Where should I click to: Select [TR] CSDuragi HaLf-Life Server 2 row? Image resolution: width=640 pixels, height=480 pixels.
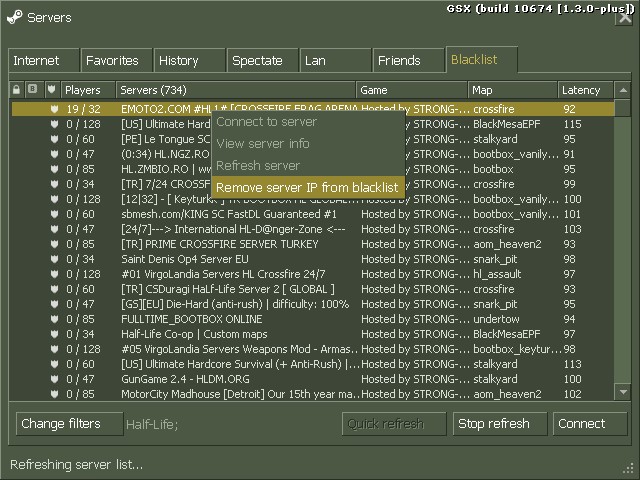point(313,289)
